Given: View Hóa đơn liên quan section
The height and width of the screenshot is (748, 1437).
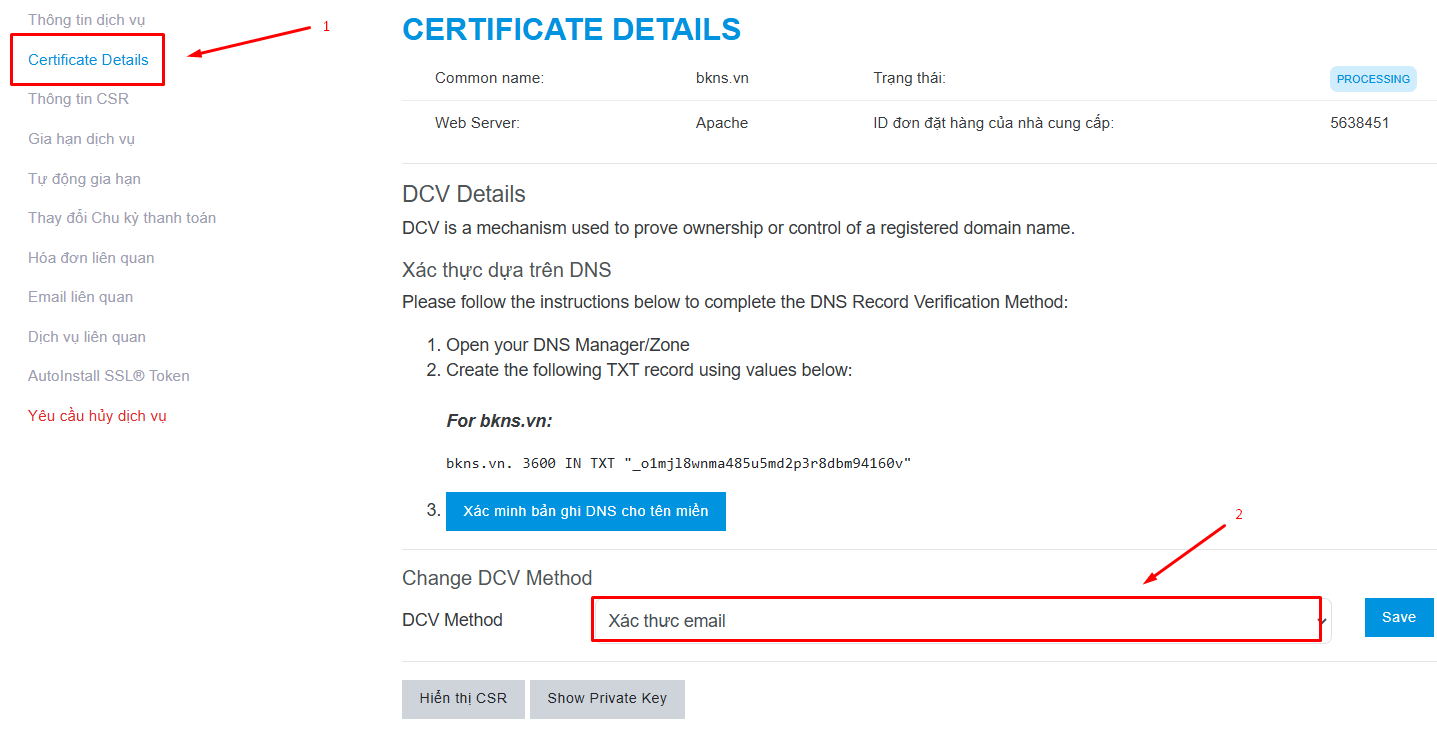Looking at the screenshot, I should (x=91, y=258).
